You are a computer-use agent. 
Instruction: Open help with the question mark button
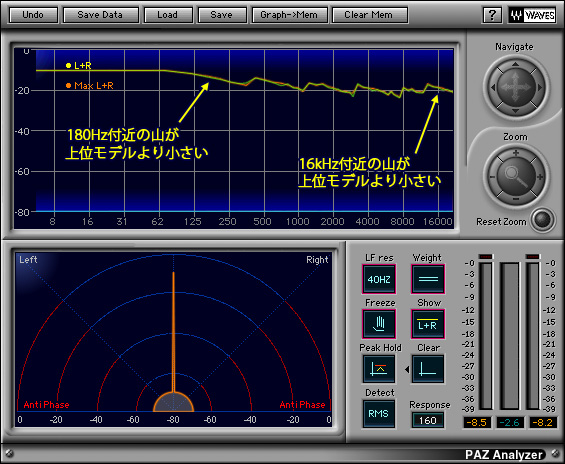click(x=492, y=15)
